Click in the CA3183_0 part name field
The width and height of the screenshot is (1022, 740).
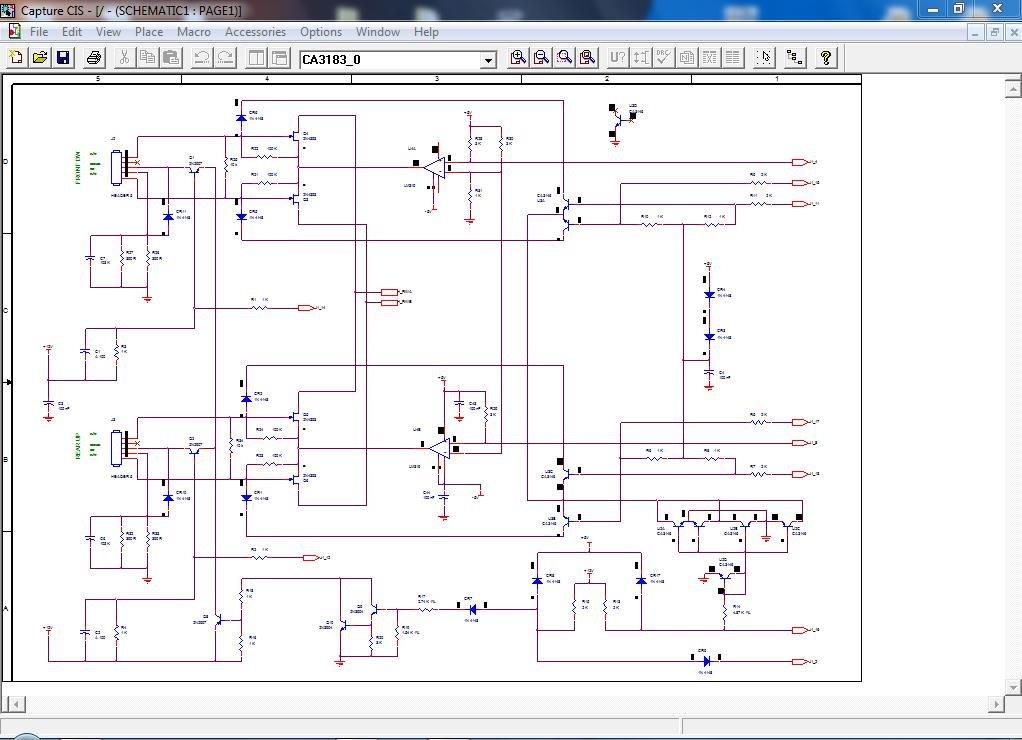[x=391, y=60]
